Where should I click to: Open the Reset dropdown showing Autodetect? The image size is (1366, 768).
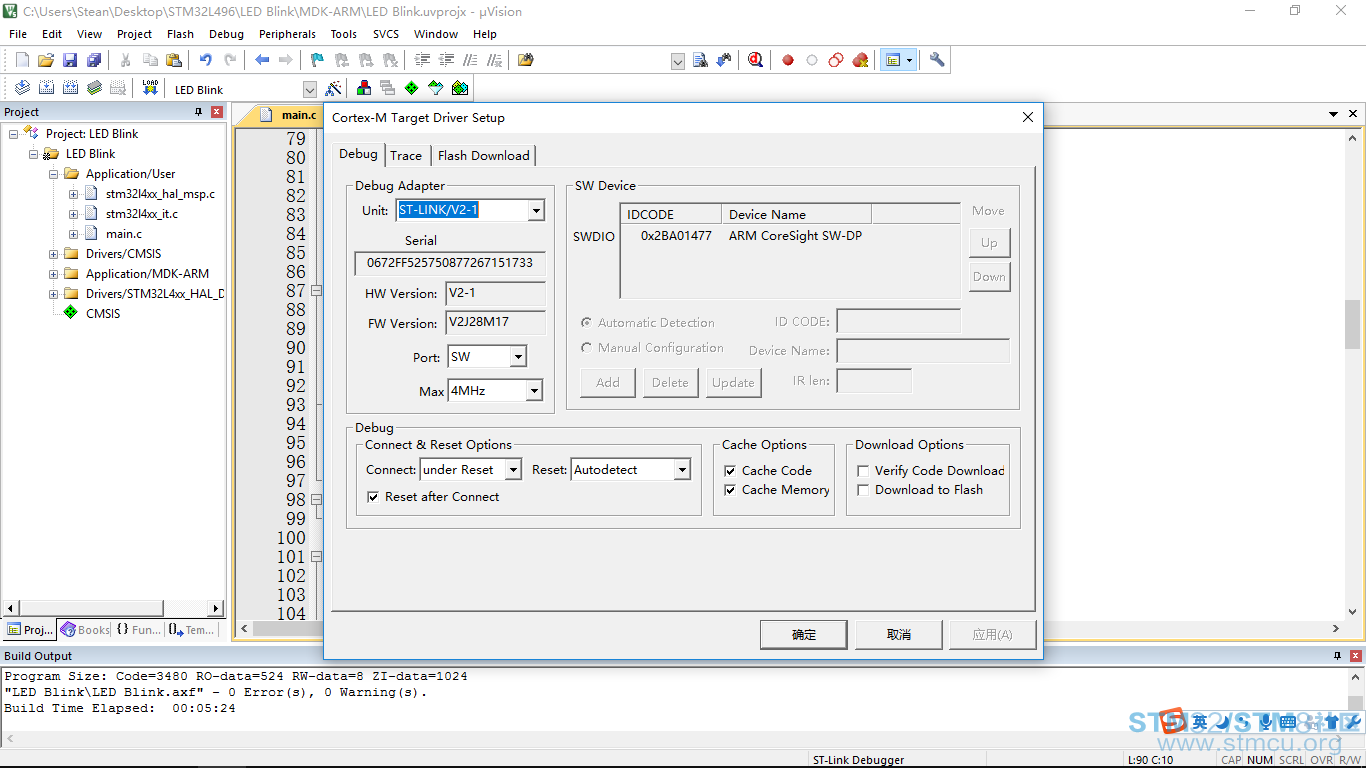click(x=682, y=470)
